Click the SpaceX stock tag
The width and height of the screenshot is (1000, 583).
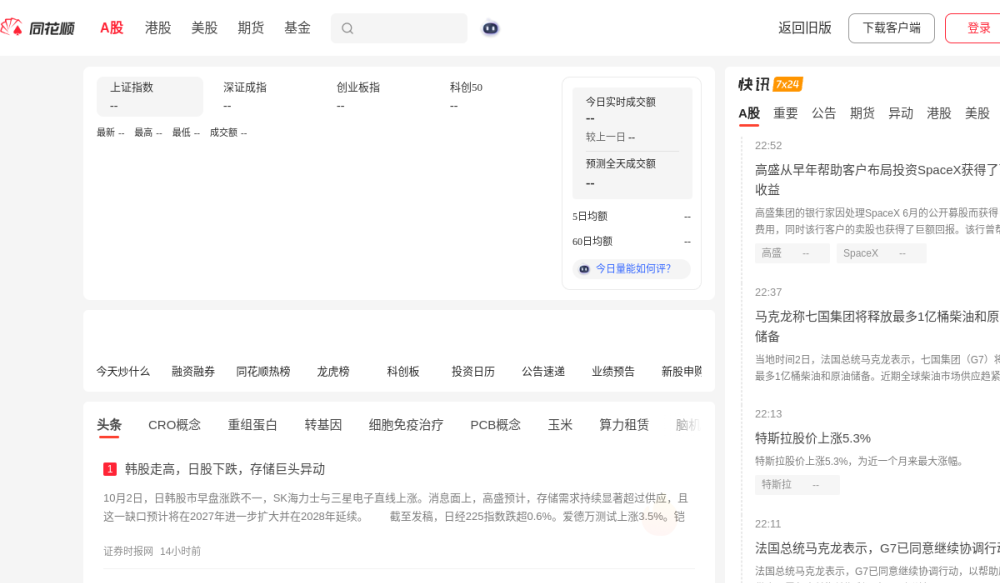coord(881,254)
